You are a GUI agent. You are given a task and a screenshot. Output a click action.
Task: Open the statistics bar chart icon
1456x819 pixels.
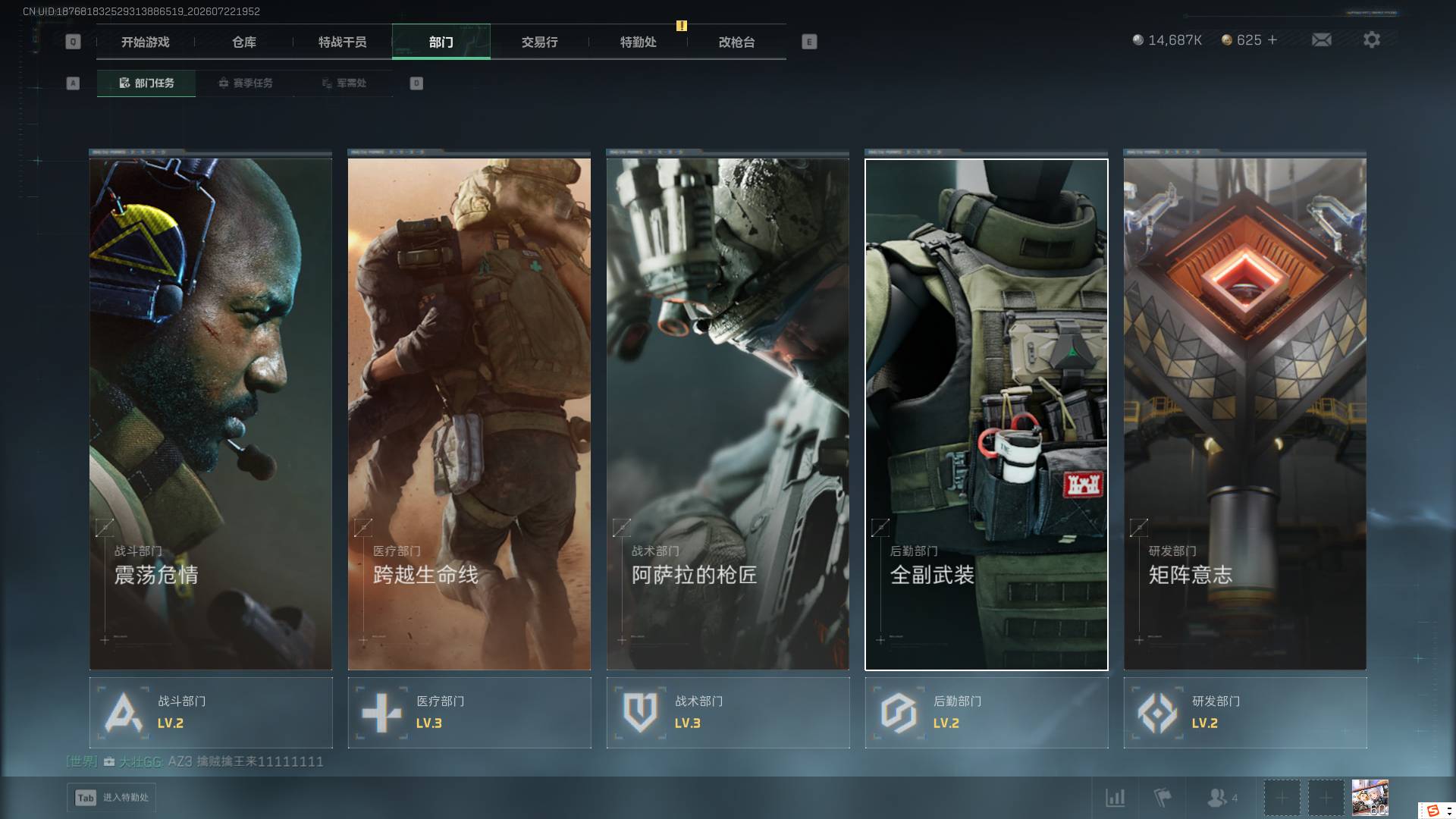[x=1115, y=798]
